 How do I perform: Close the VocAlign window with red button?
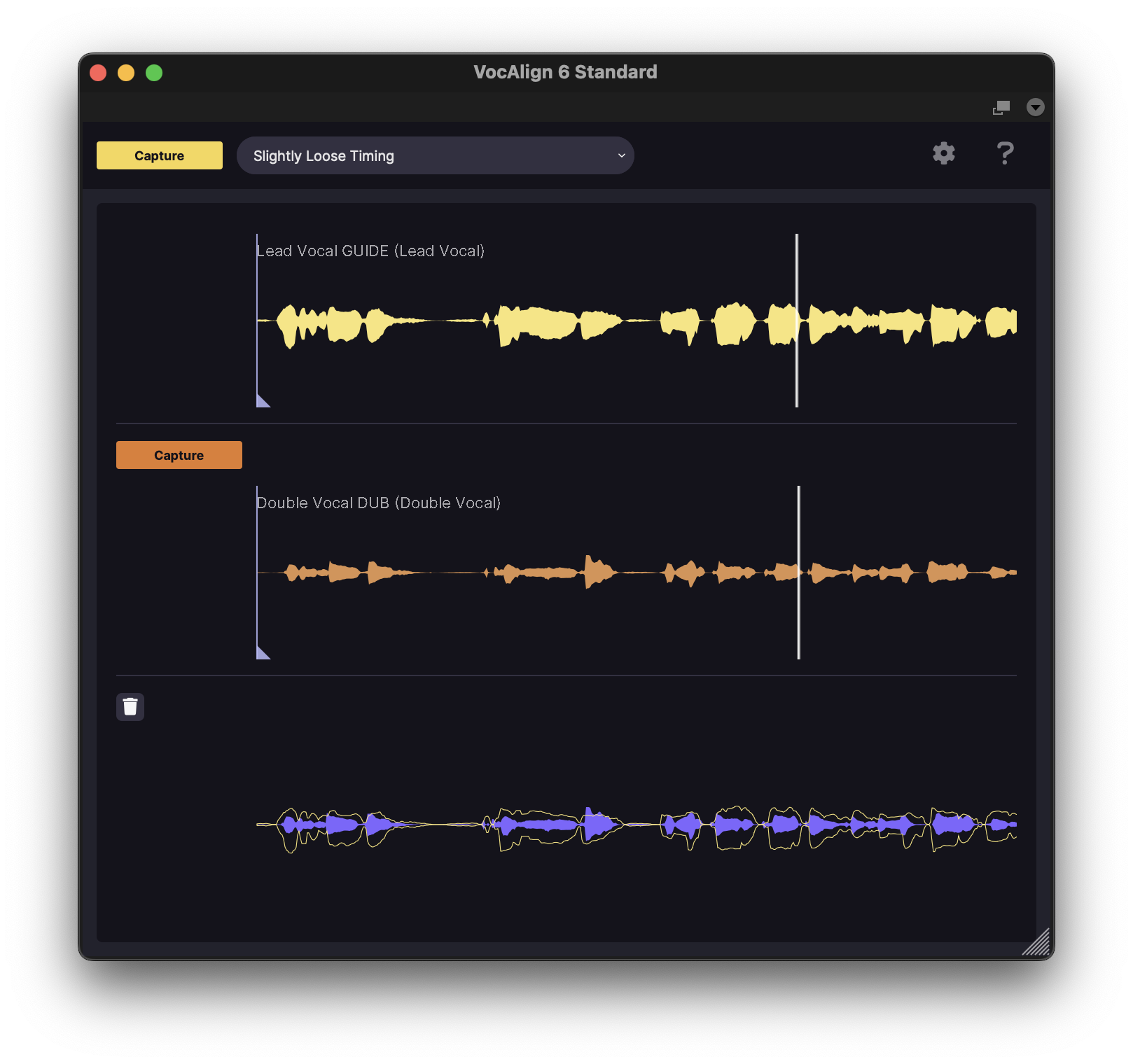[x=98, y=73]
